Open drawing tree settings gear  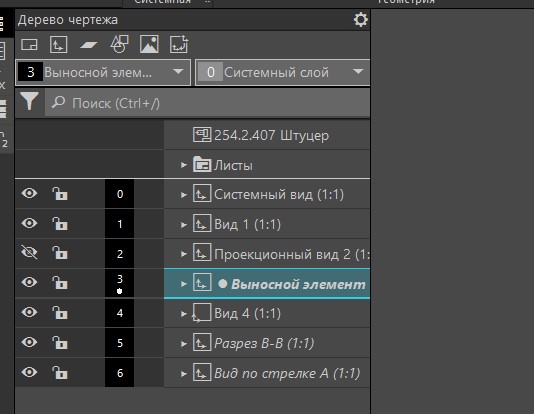pyautogui.click(x=361, y=20)
